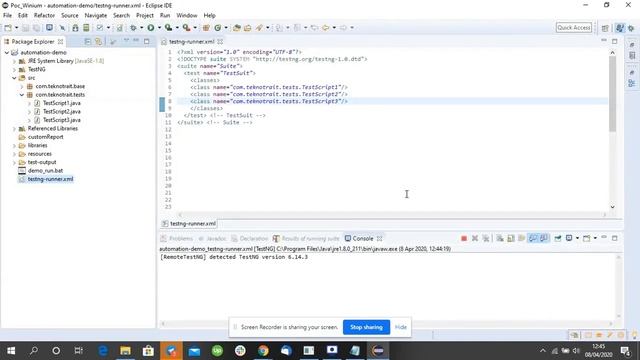640x360 pixels.
Task: Terminate the running process red square
Action: pyautogui.click(x=464, y=238)
